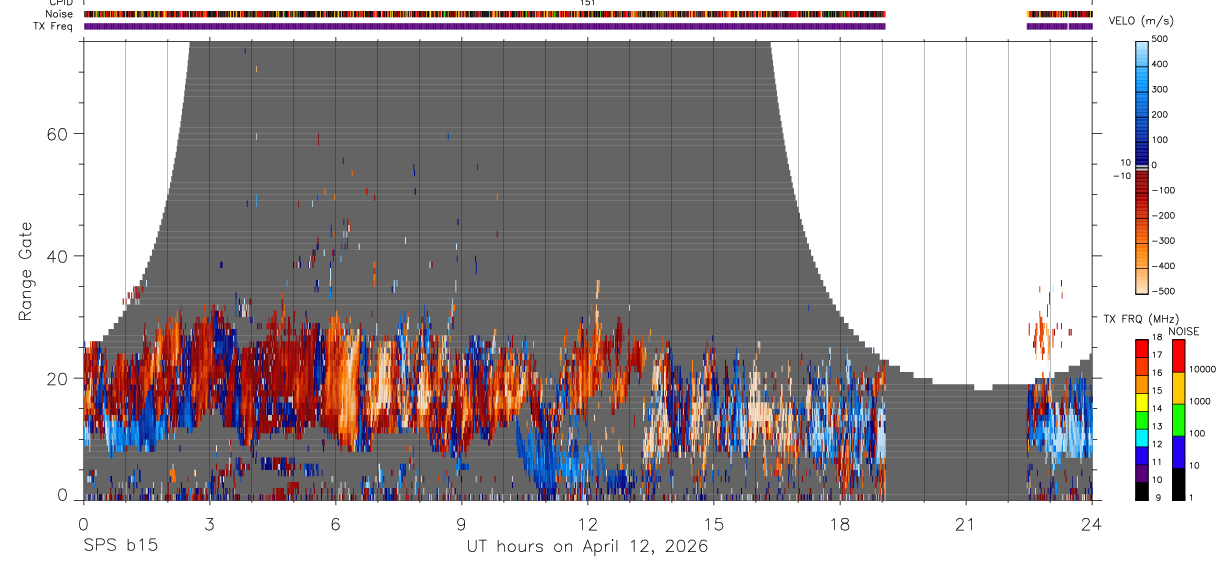This screenshot has height=567, width=1228.
Task: Click the UT hours on April 12, 2026 label
Action: [587, 547]
